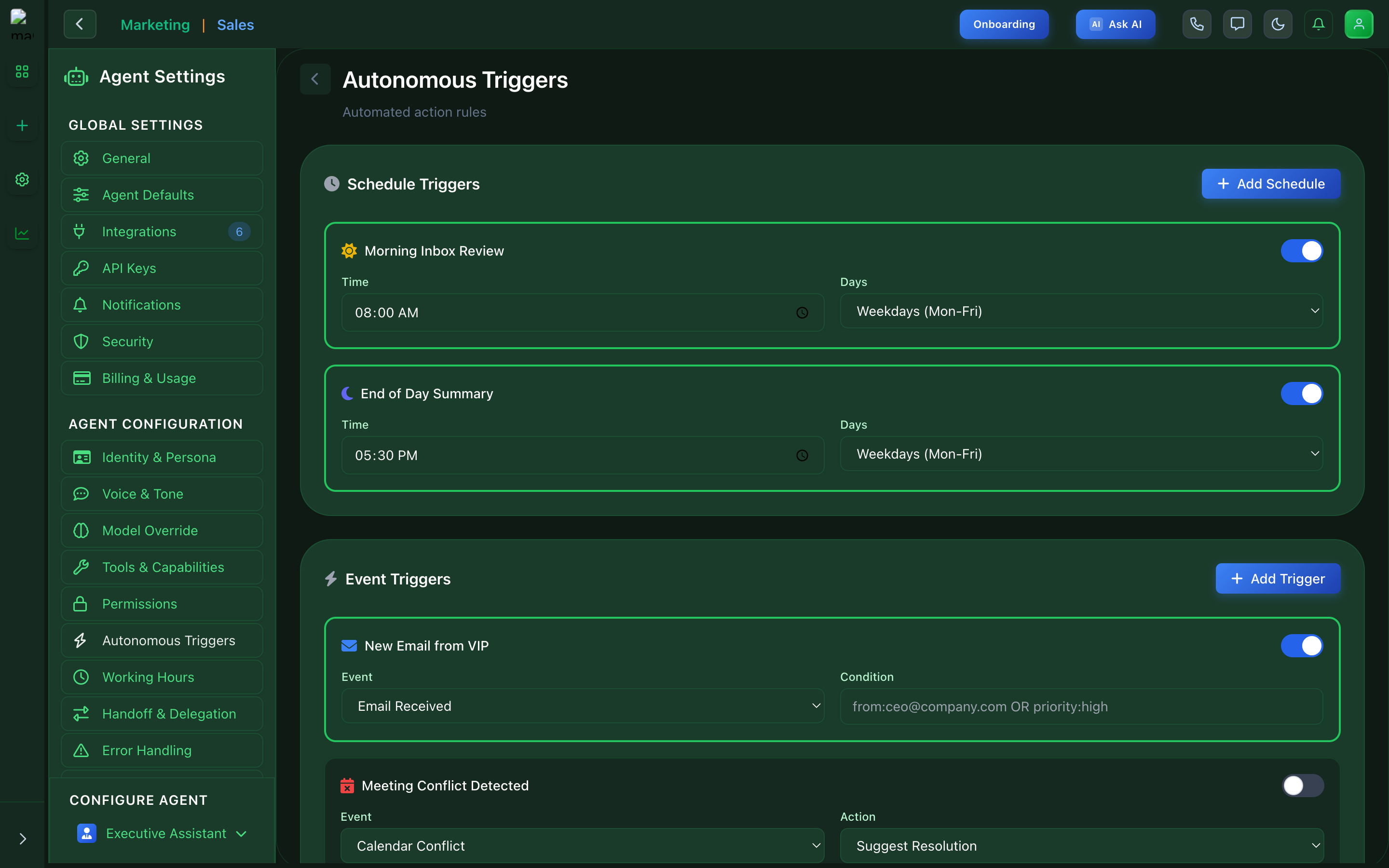The image size is (1389, 868).
Task: Open the analytics chart icon in left rail
Action: point(22,234)
